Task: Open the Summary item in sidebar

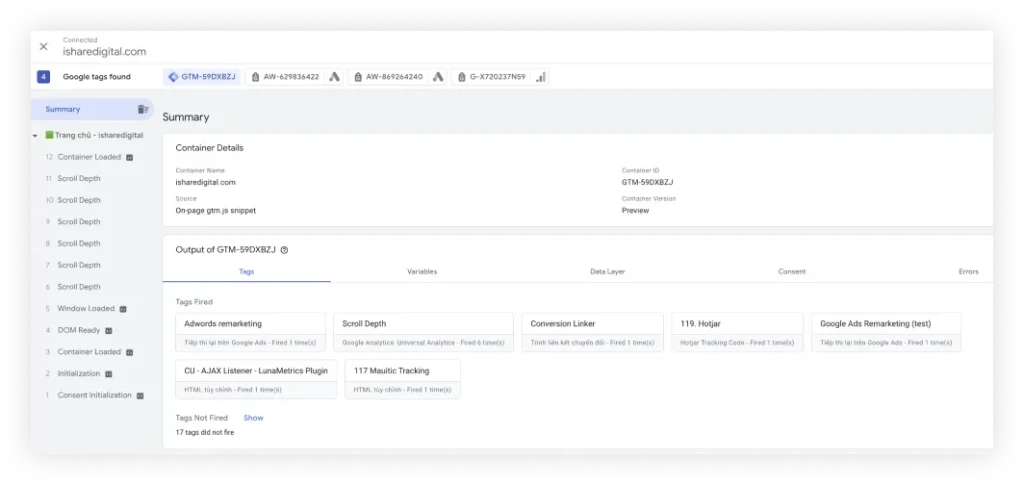Action: (92, 109)
